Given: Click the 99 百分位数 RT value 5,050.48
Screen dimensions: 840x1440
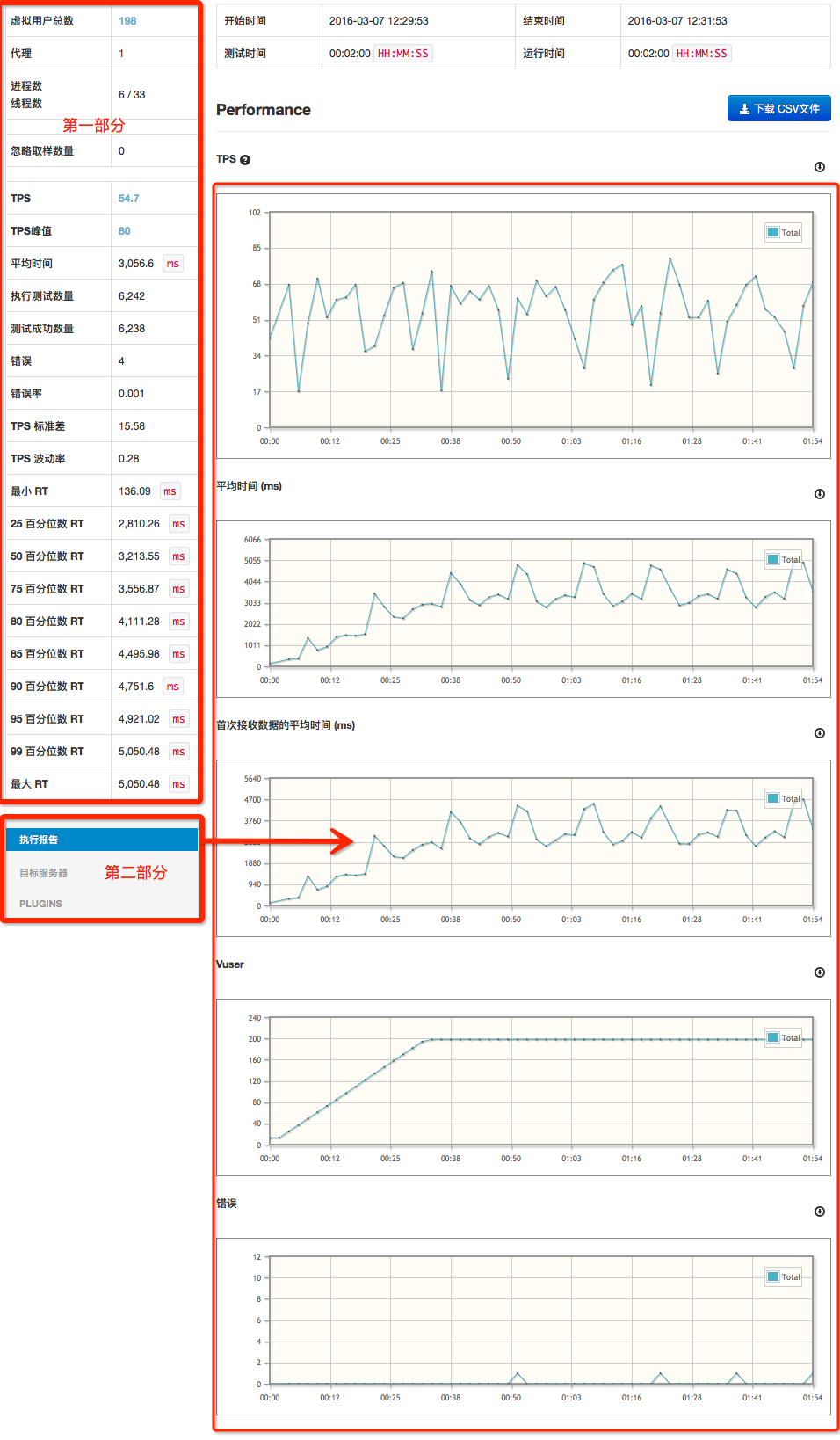Looking at the screenshot, I should [x=139, y=752].
